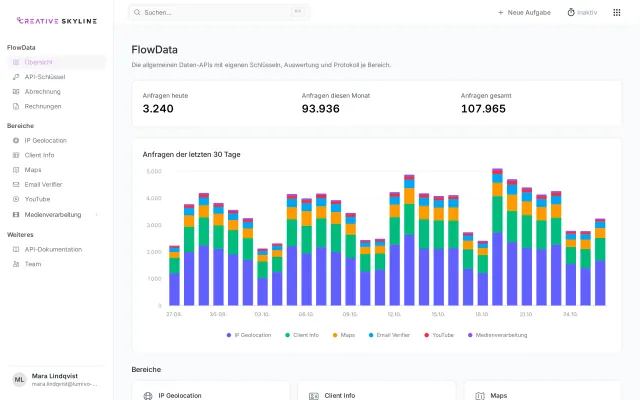The width and height of the screenshot is (640, 400).
Task: Toggle Maps series in chart legend
Action: [x=344, y=335]
